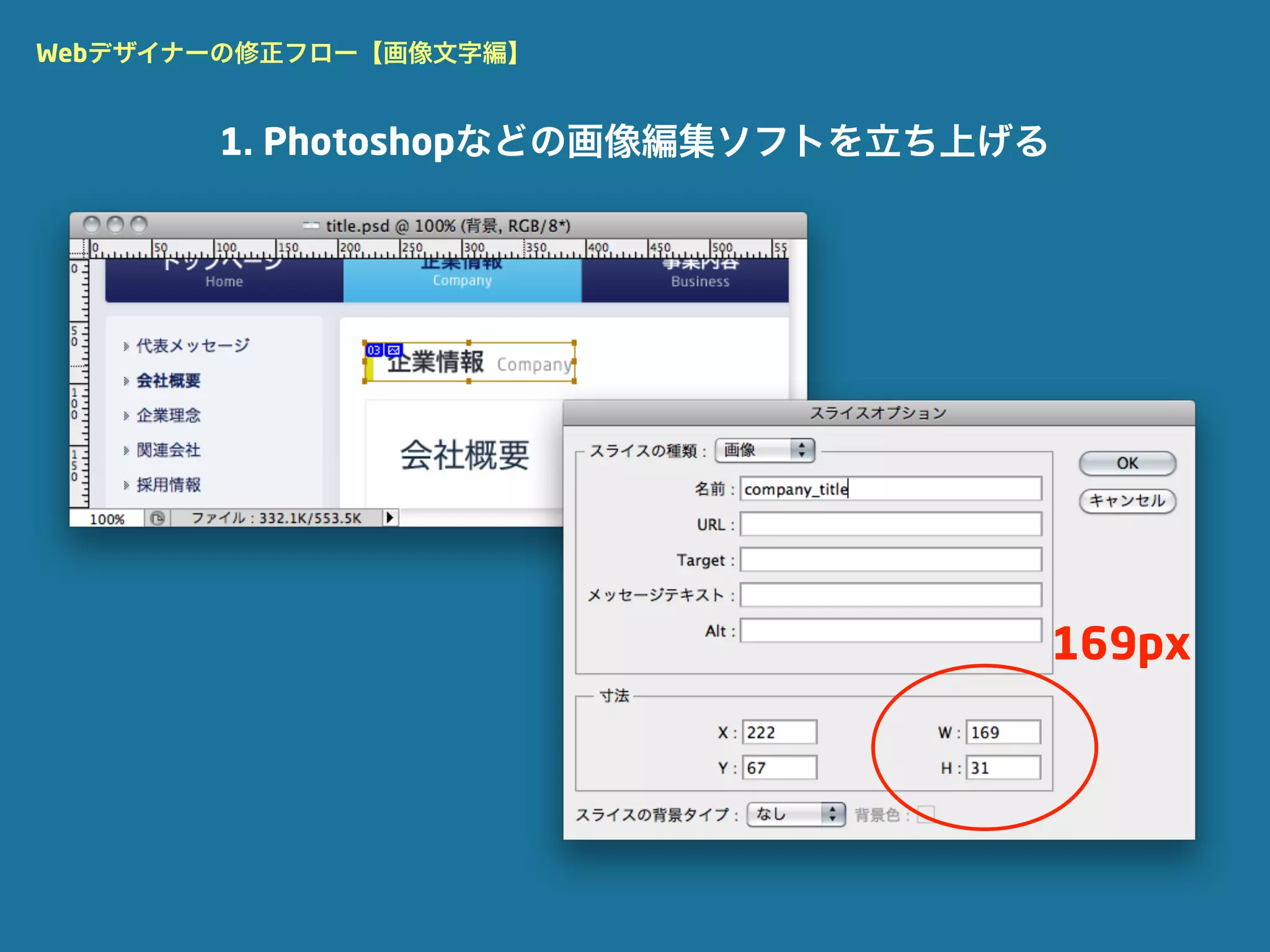Click the Alt input field

point(890,630)
